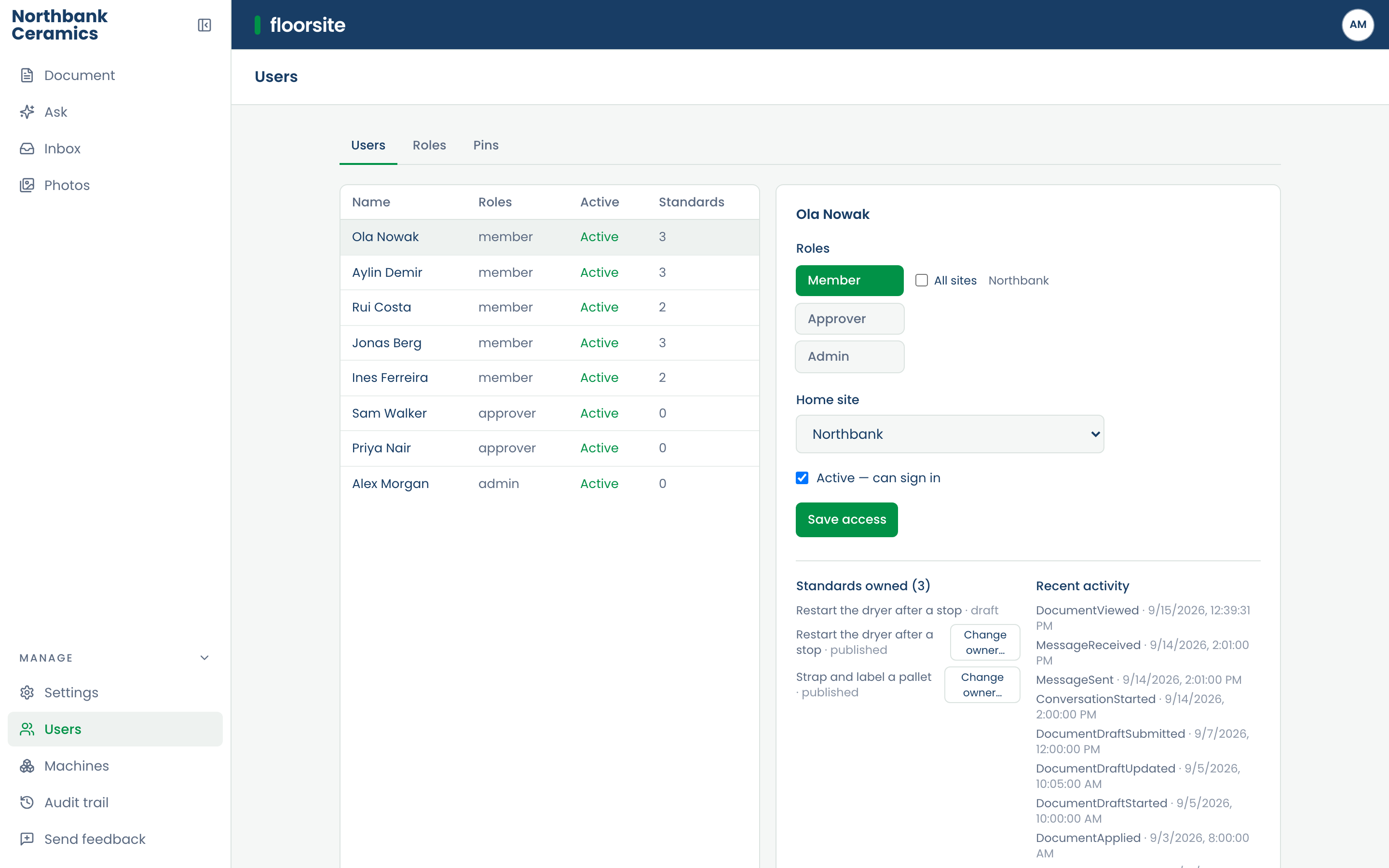Click the floorsite logo
Image resolution: width=1389 pixels, height=868 pixels.
[300, 25]
